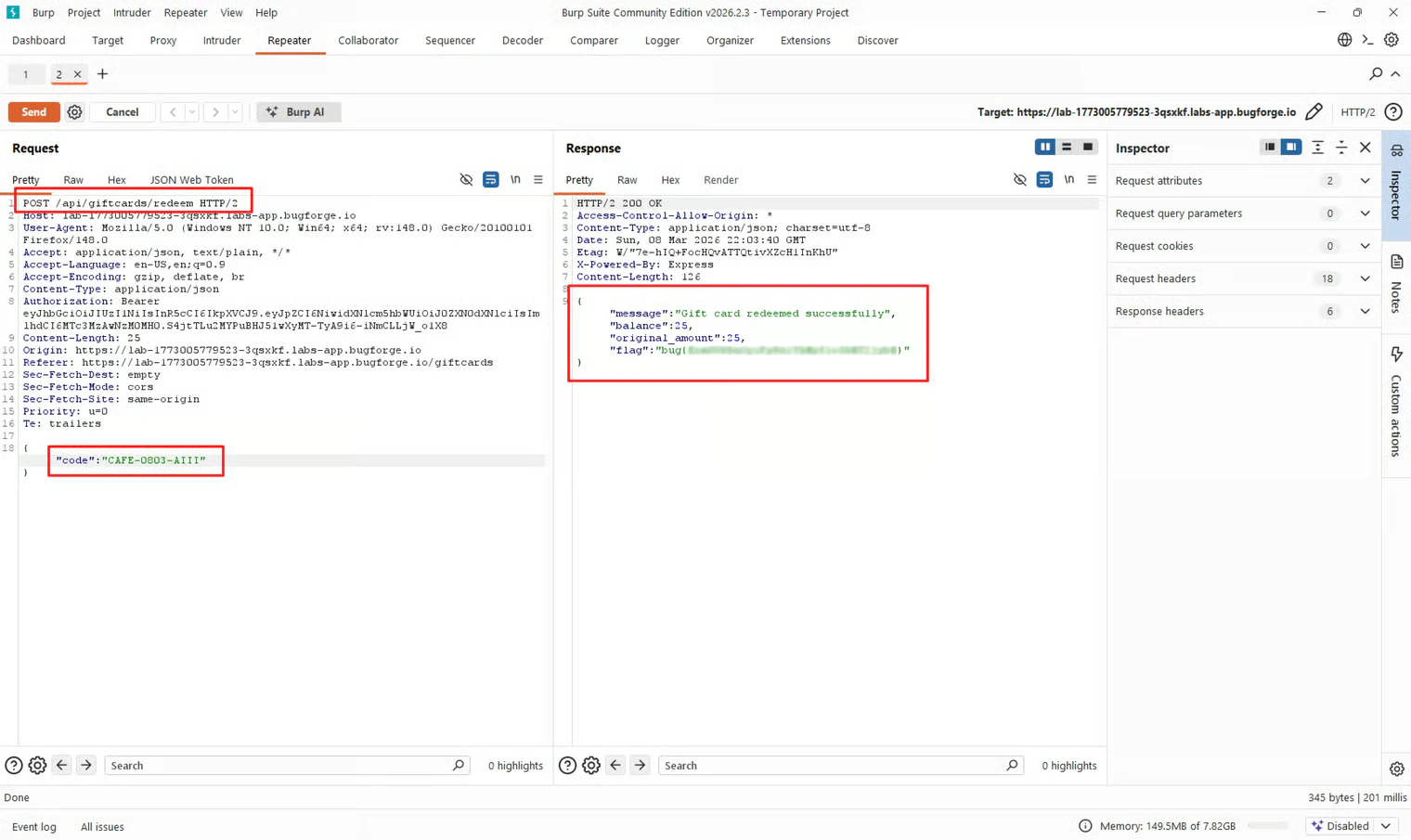Open the forward history dropdown arrow
Image resolution: width=1411 pixels, height=840 pixels.
pyautogui.click(x=235, y=112)
